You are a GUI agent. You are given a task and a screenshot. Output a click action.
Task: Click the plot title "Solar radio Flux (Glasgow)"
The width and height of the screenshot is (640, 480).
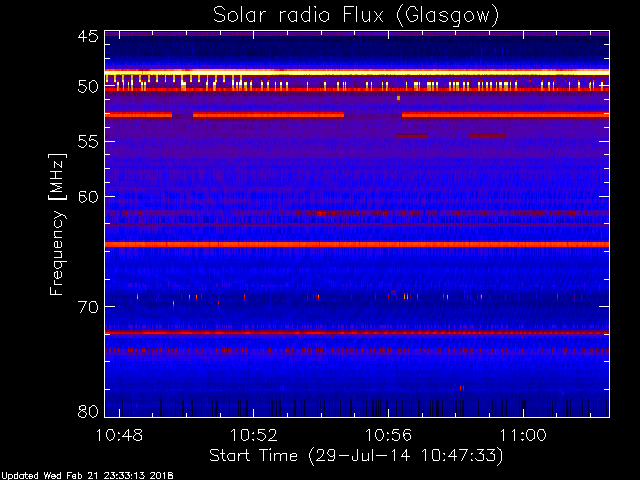pos(356,16)
